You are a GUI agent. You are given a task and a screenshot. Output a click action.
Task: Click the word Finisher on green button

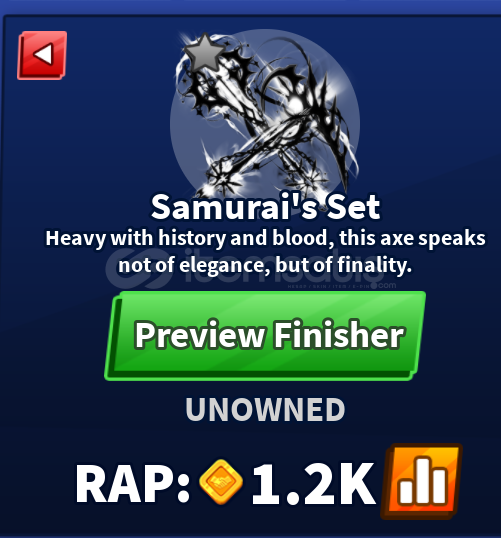[x=338, y=335]
